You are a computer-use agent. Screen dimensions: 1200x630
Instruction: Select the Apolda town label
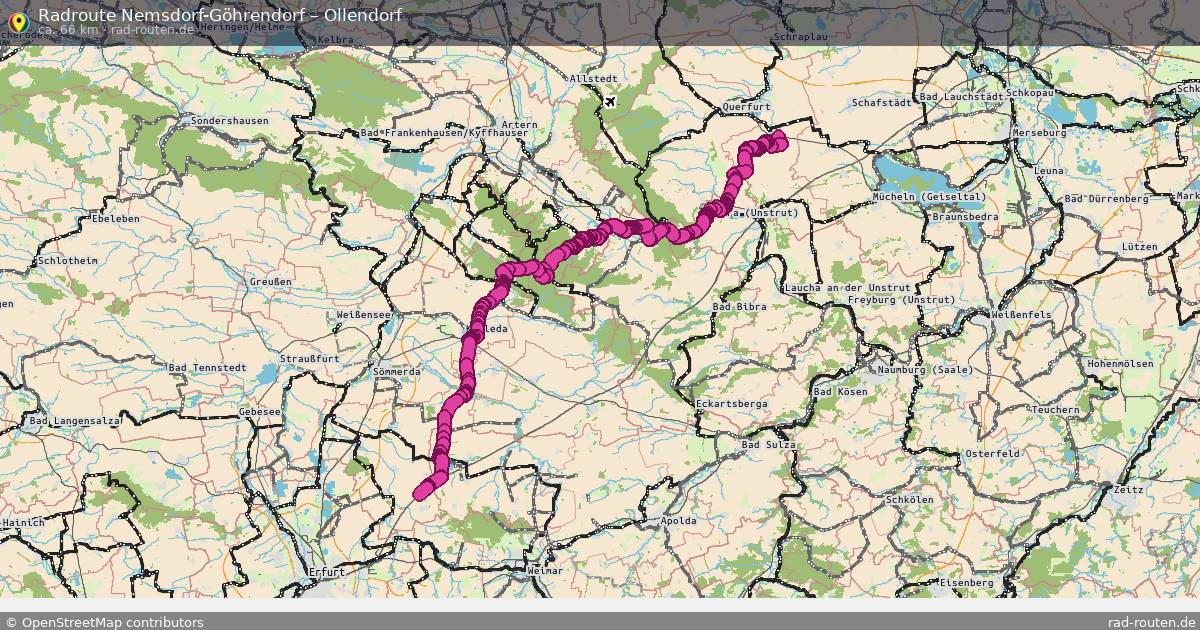click(x=680, y=522)
